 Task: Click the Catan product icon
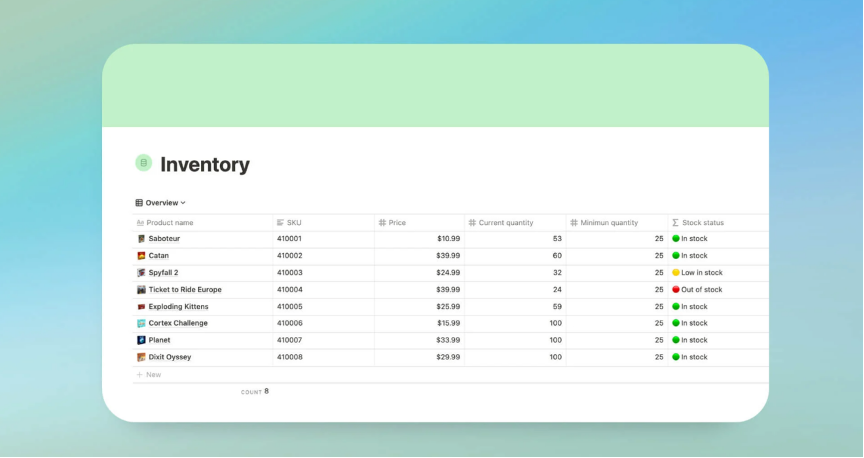141,256
